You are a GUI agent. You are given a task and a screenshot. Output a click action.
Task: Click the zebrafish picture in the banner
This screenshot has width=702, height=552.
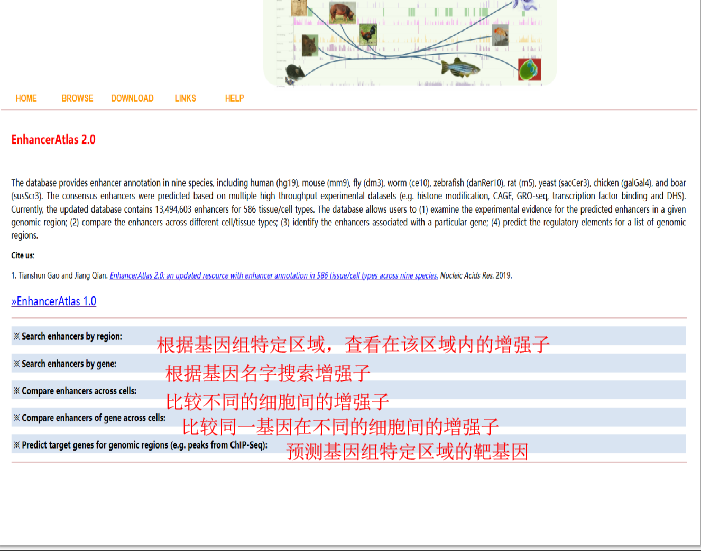[460, 67]
